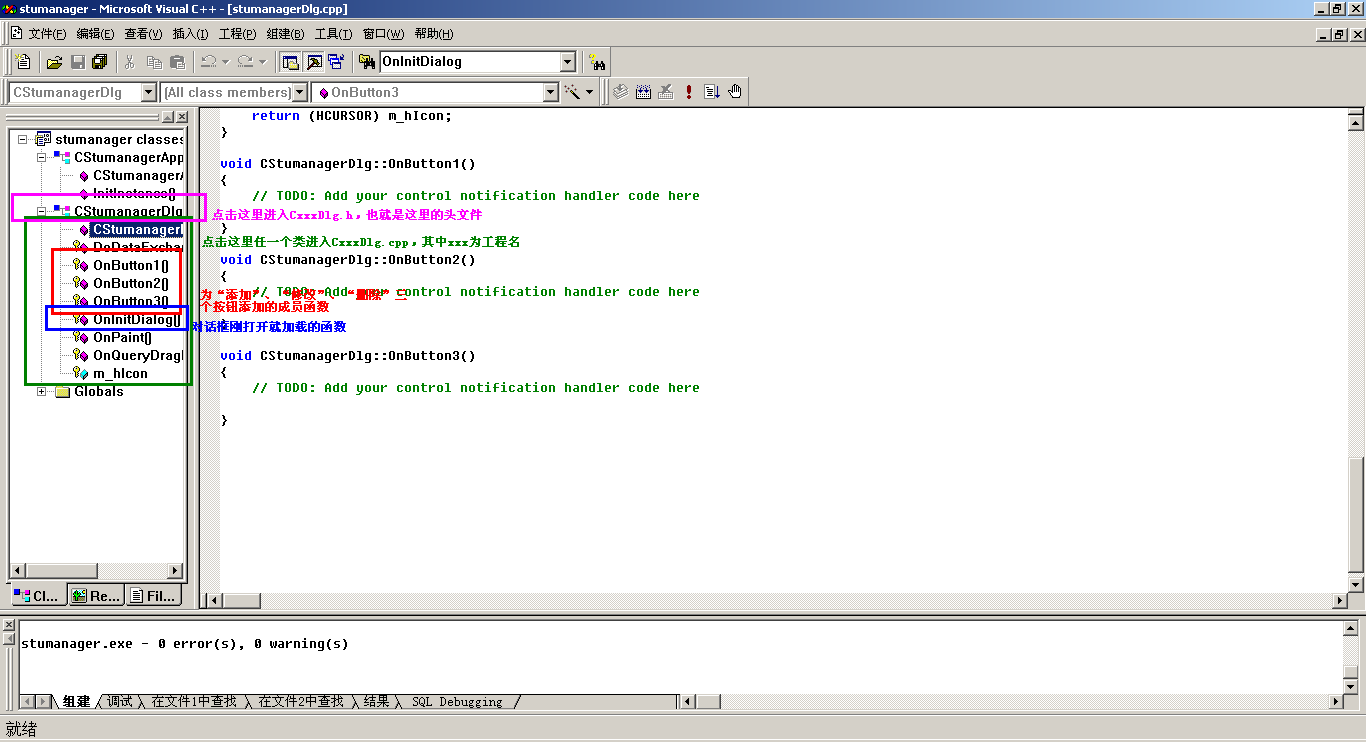Click the Open file folder icon

(54, 62)
